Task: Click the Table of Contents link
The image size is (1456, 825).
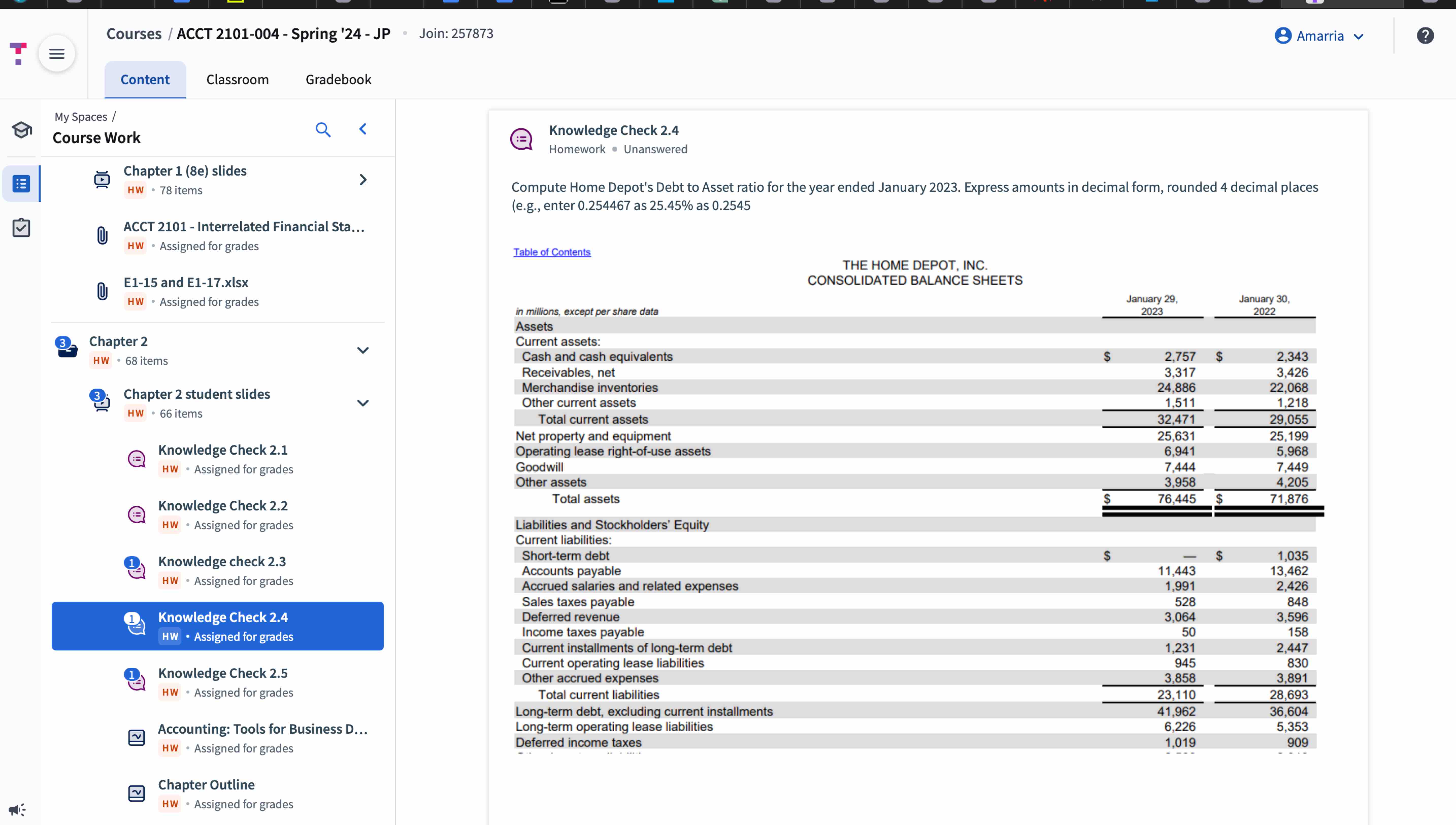Action: (x=551, y=252)
